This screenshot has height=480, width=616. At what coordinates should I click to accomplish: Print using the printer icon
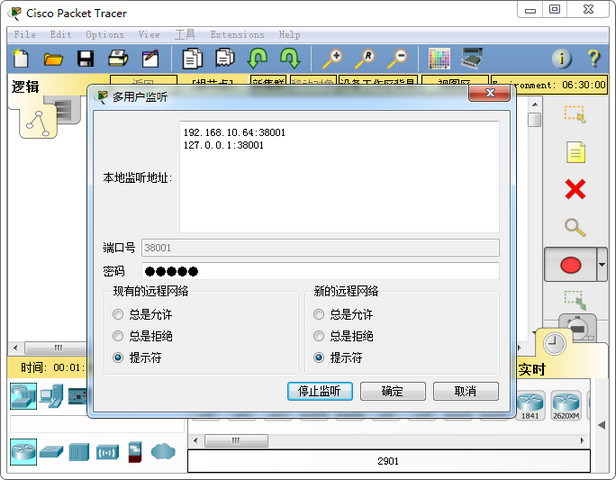pos(118,58)
